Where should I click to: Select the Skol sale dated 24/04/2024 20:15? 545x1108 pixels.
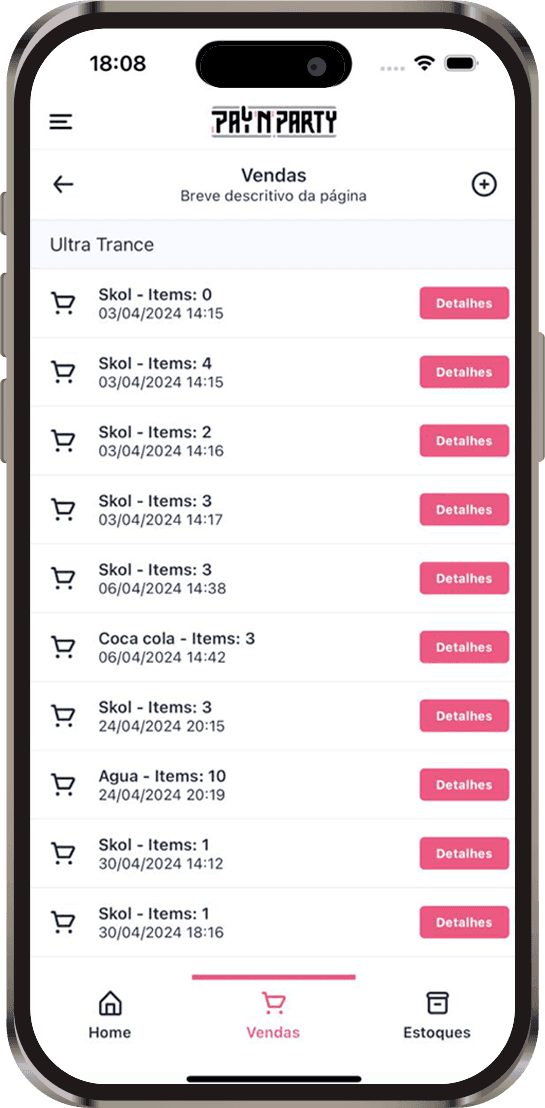[272, 716]
